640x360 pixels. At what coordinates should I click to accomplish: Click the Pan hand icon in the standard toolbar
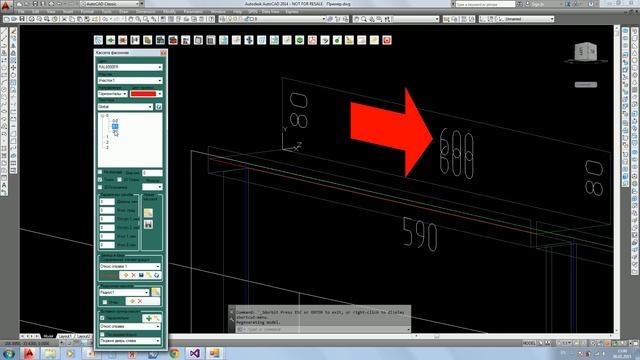pyautogui.click(x=130, y=19)
